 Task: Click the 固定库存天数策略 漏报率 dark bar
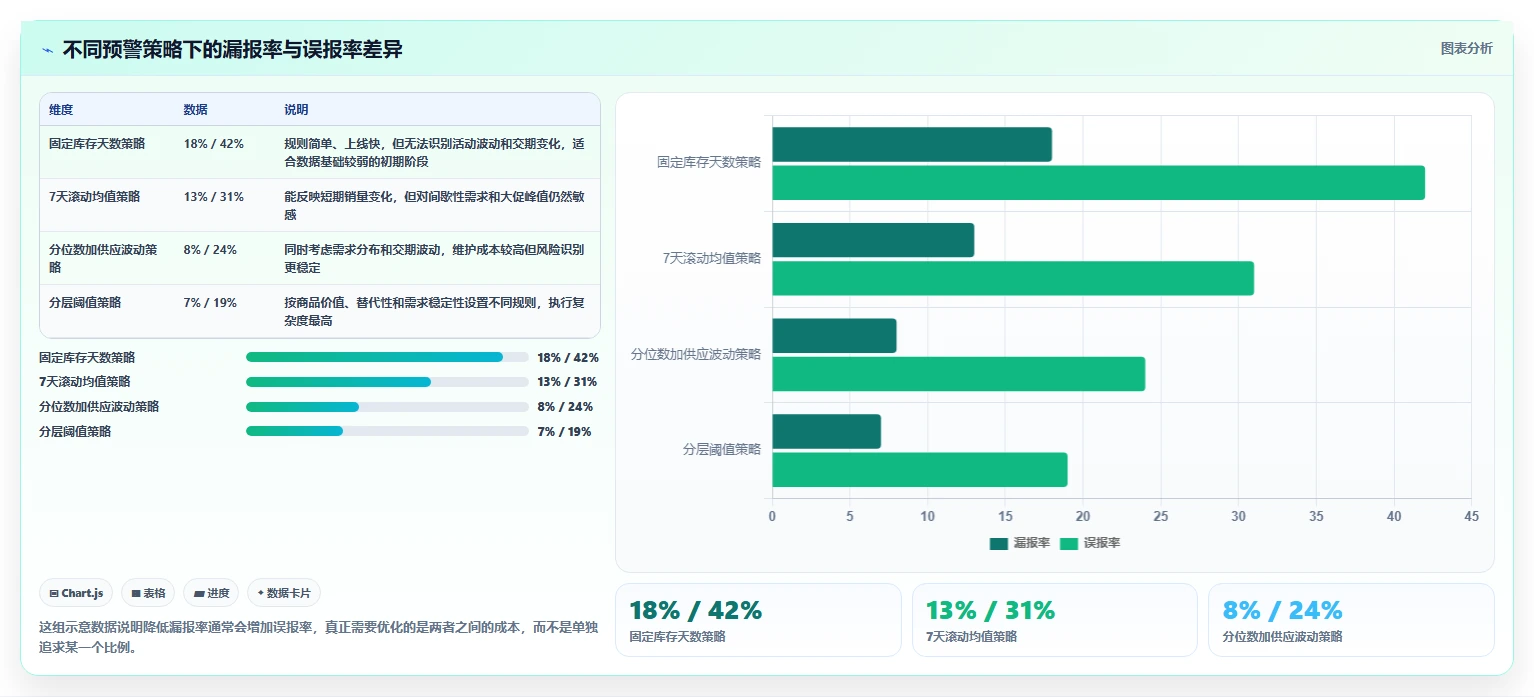click(x=912, y=144)
